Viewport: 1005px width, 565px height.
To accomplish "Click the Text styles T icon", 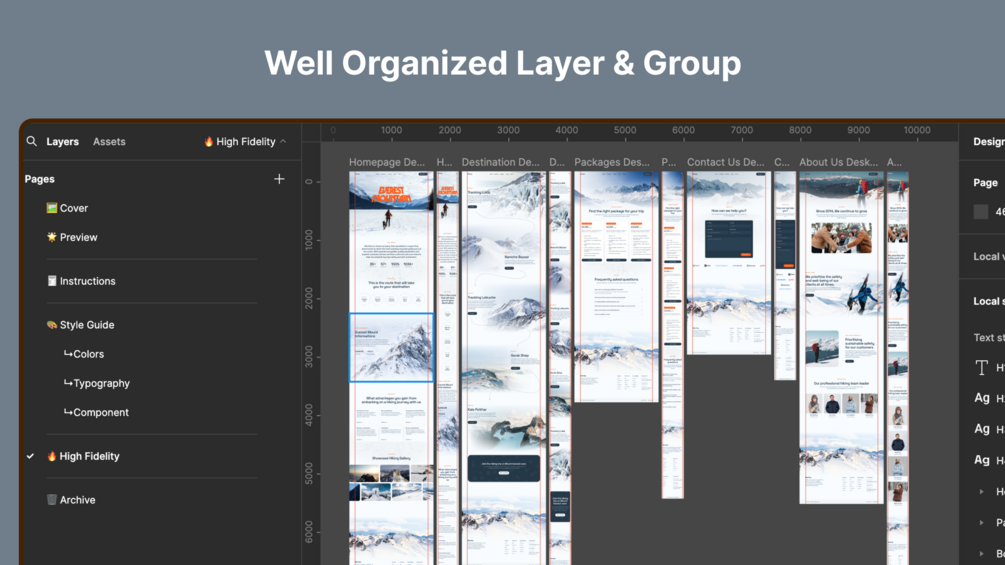I will [x=981, y=367].
